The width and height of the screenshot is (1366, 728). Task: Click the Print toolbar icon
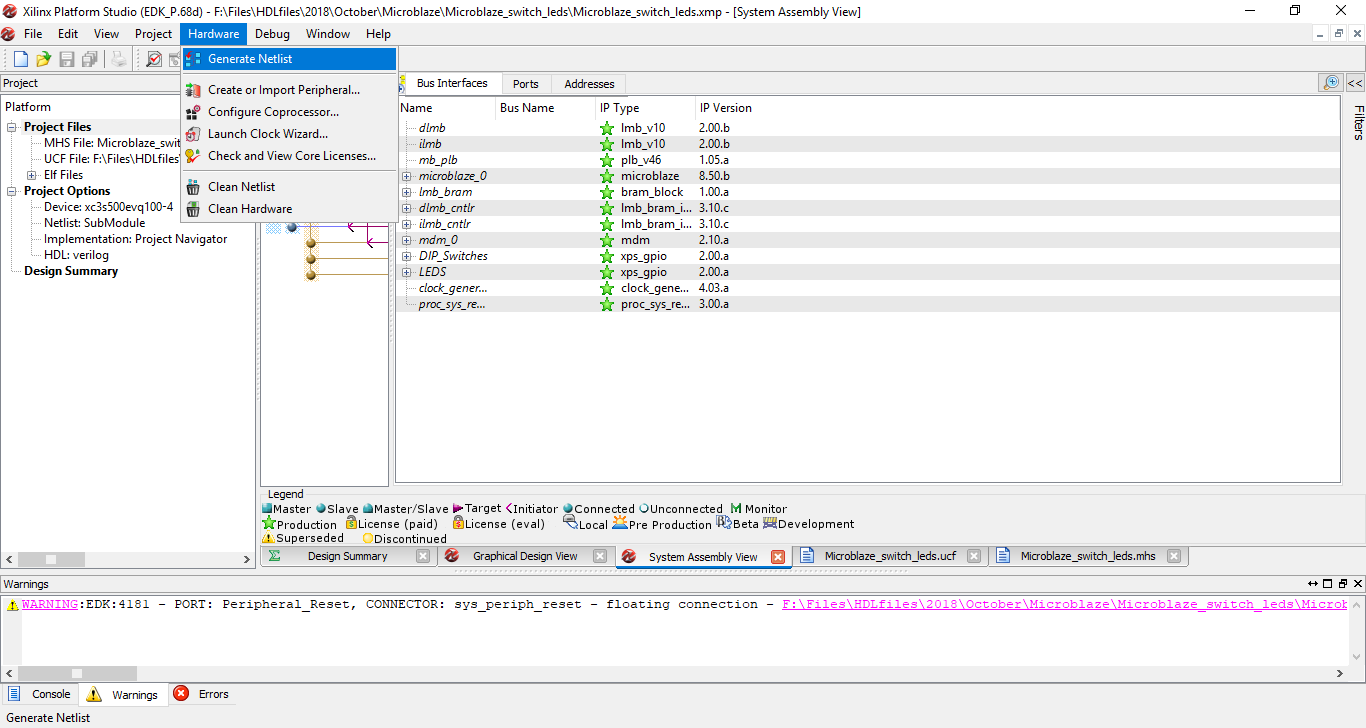pos(119,59)
